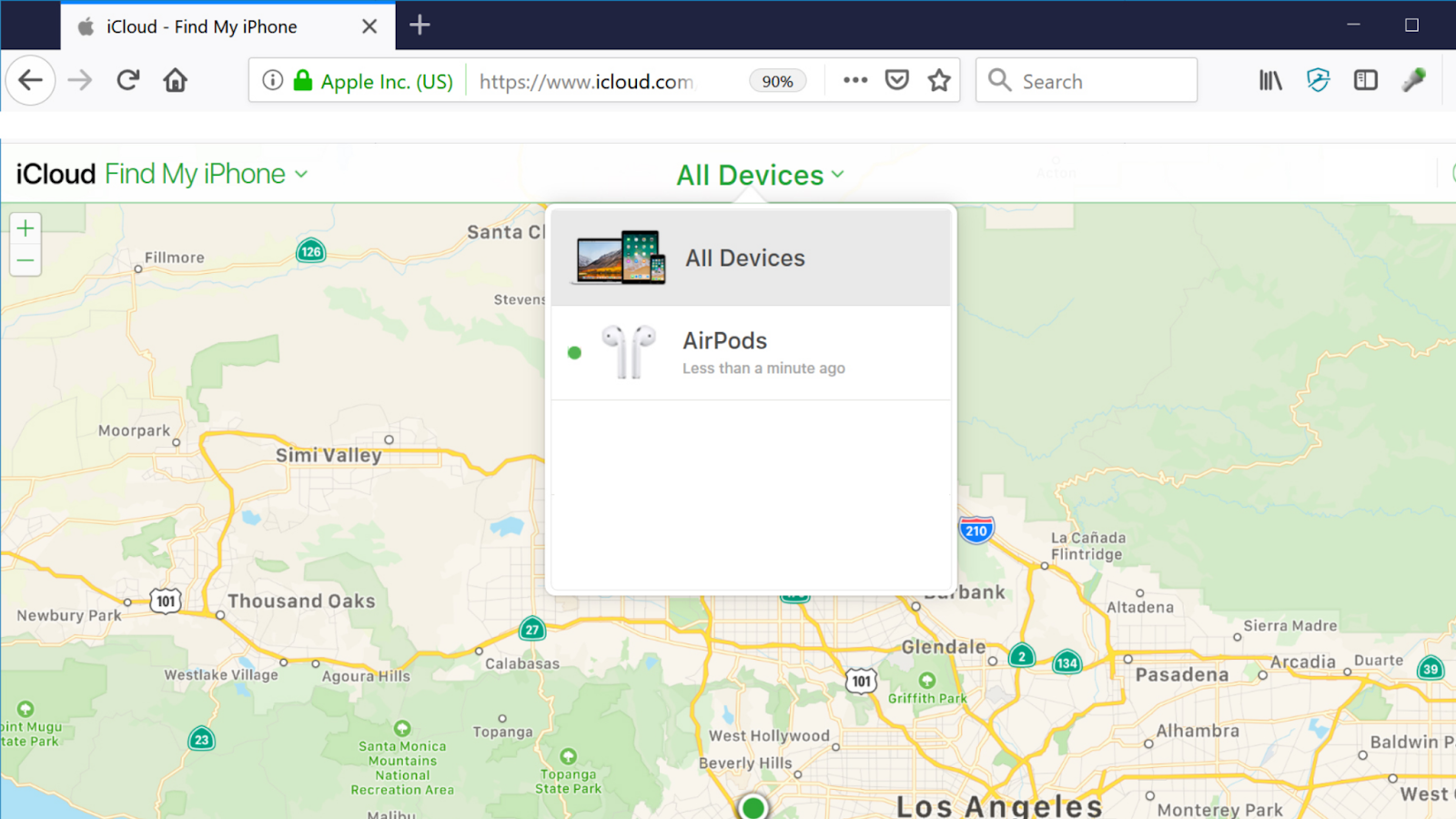The width and height of the screenshot is (1456, 819).
Task: Click the "Glendale" map label
Action: click(944, 647)
